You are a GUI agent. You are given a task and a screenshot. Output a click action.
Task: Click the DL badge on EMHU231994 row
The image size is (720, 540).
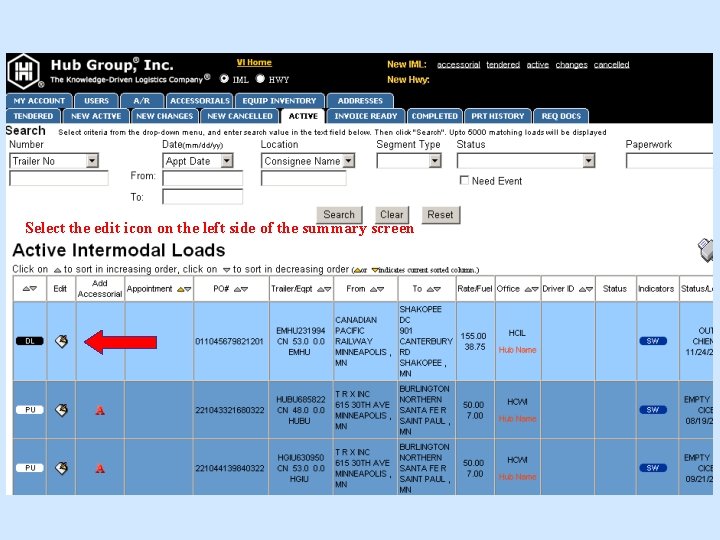pos(30,341)
